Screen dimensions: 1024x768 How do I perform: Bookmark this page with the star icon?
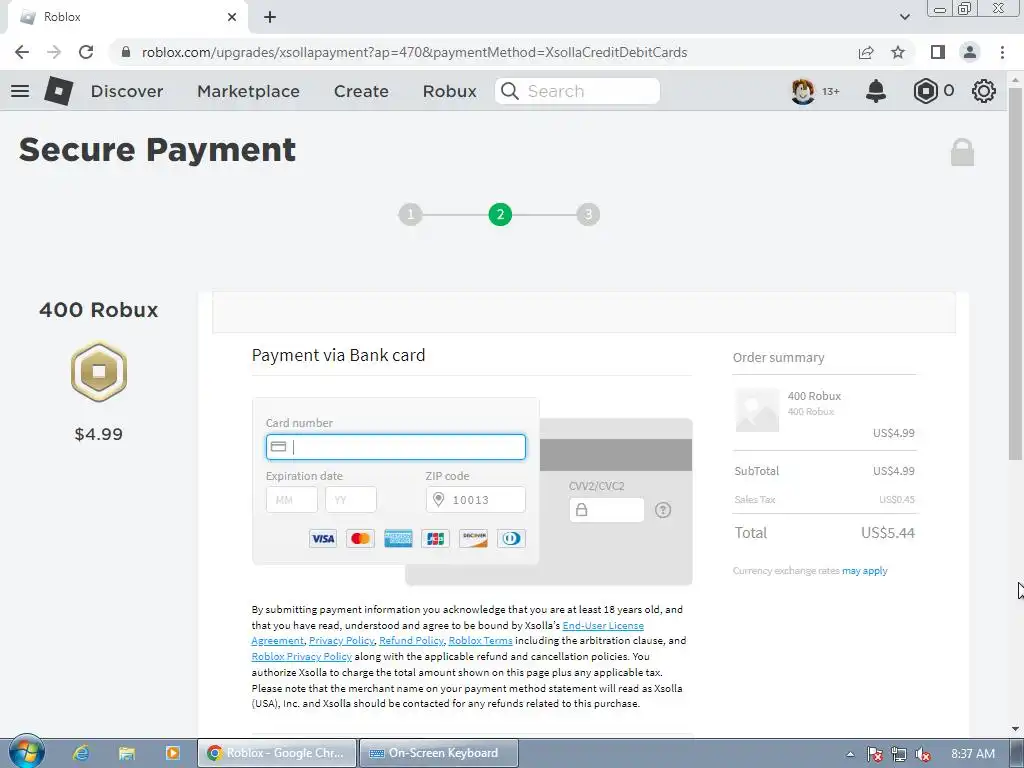(898, 52)
